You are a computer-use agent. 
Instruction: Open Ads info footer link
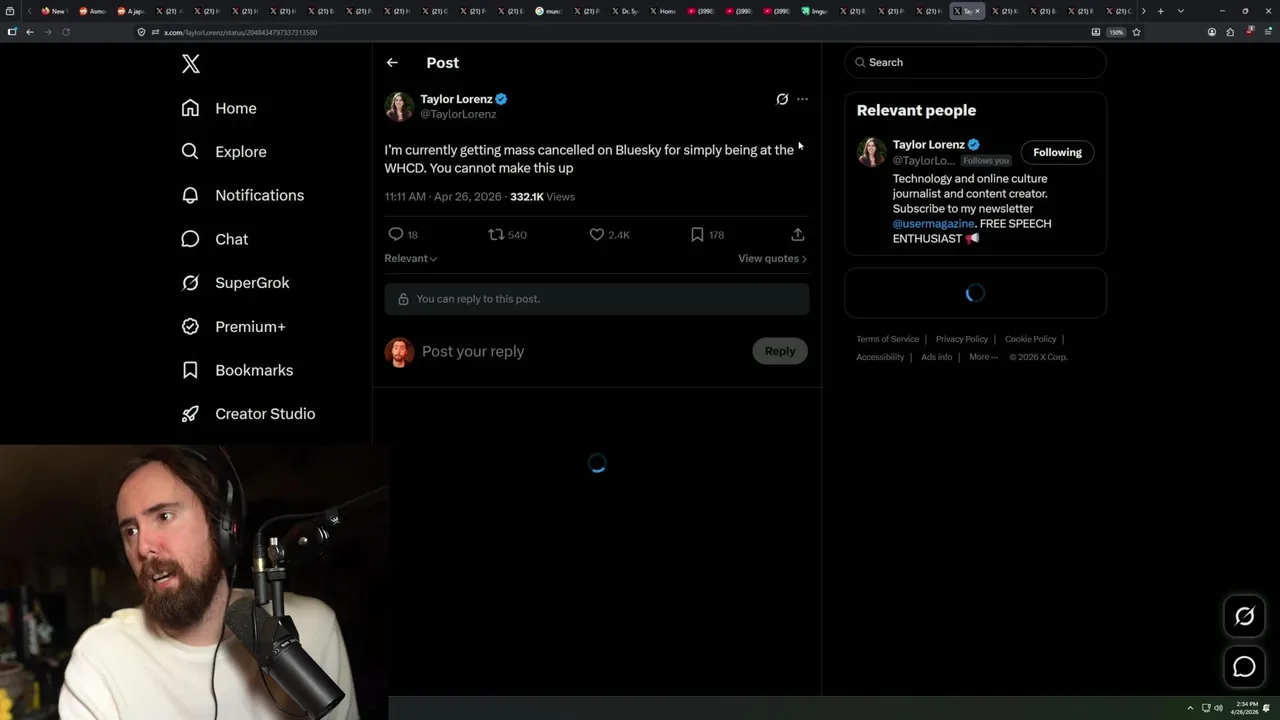point(936,357)
